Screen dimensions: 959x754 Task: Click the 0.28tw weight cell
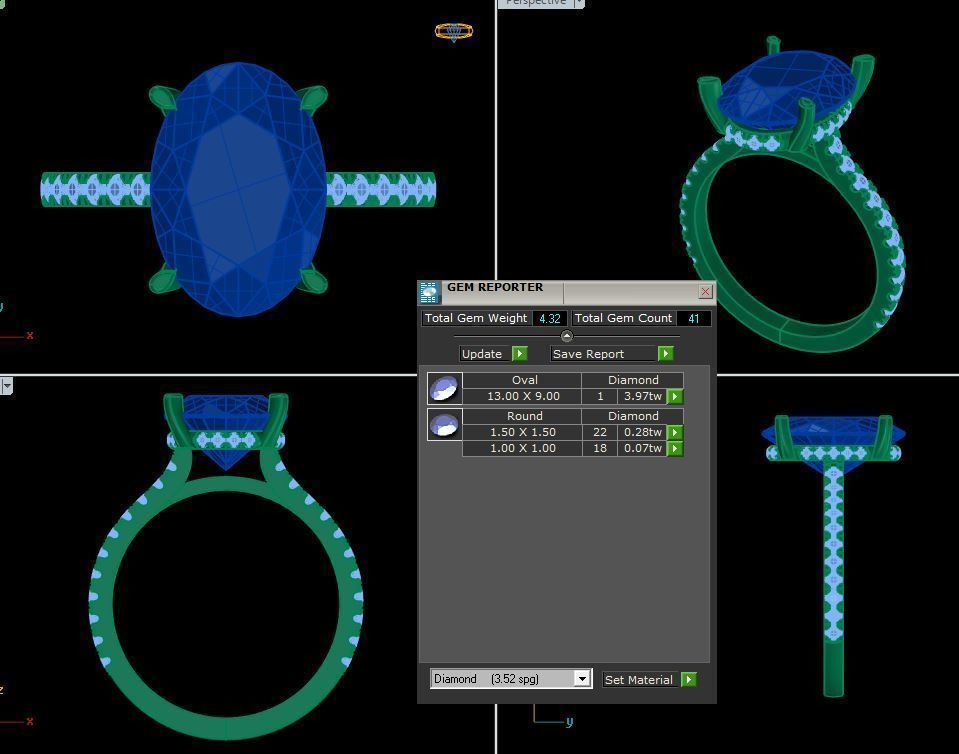[642, 432]
